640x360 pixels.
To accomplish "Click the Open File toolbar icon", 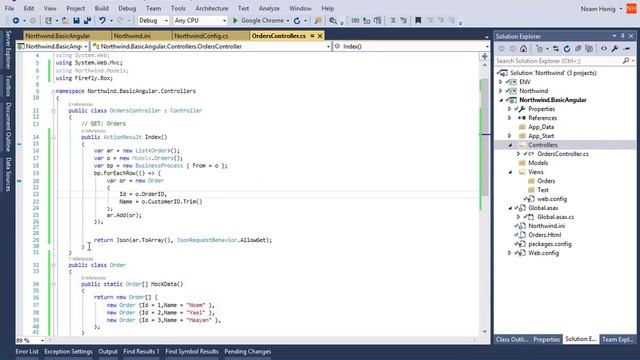I will point(65,20).
